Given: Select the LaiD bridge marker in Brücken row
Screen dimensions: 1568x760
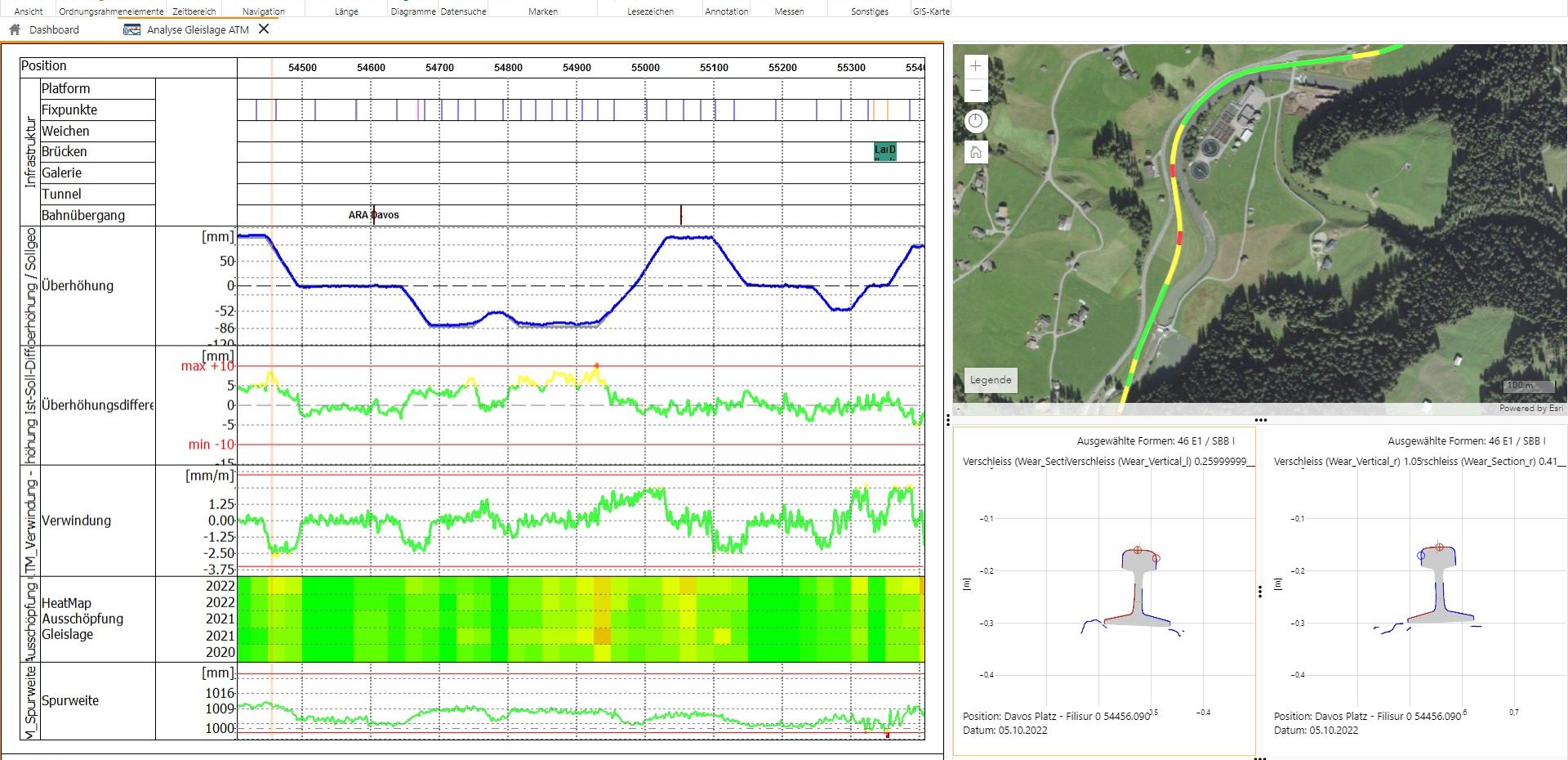Looking at the screenshot, I should [x=885, y=151].
